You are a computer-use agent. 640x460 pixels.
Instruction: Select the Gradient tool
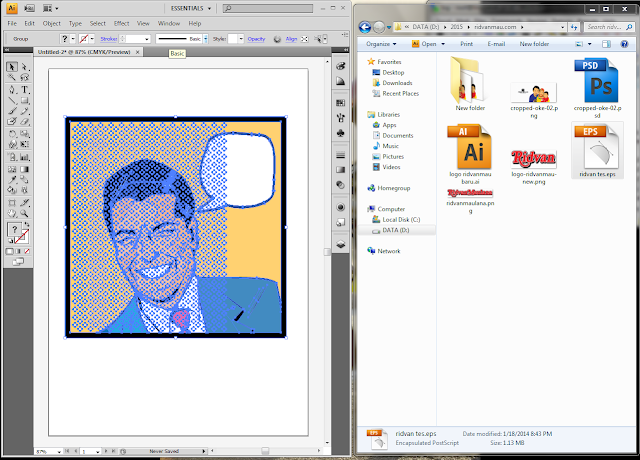pyautogui.click(x=24, y=169)
